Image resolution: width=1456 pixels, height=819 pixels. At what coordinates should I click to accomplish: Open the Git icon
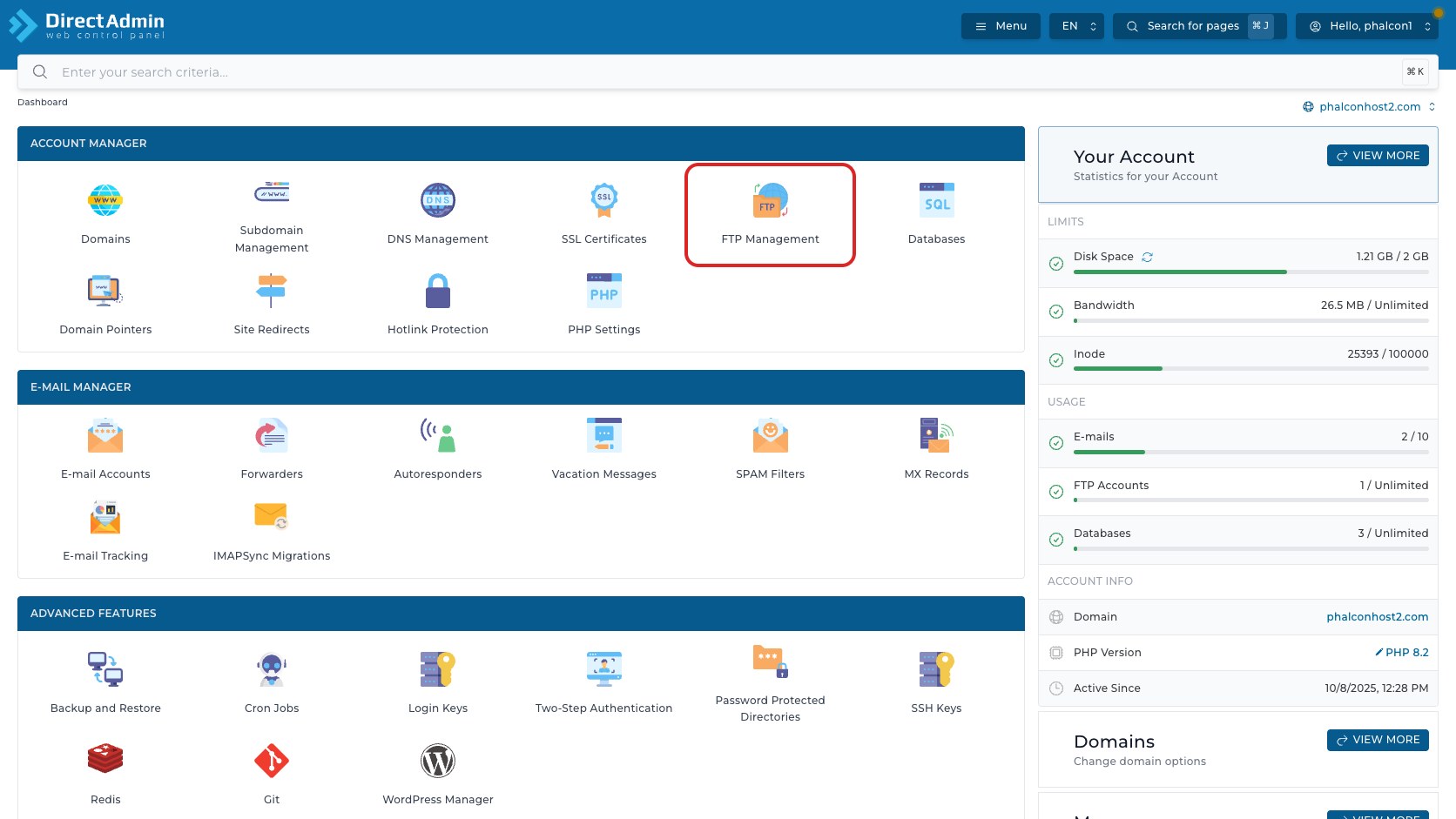click(x=272, y=761)
